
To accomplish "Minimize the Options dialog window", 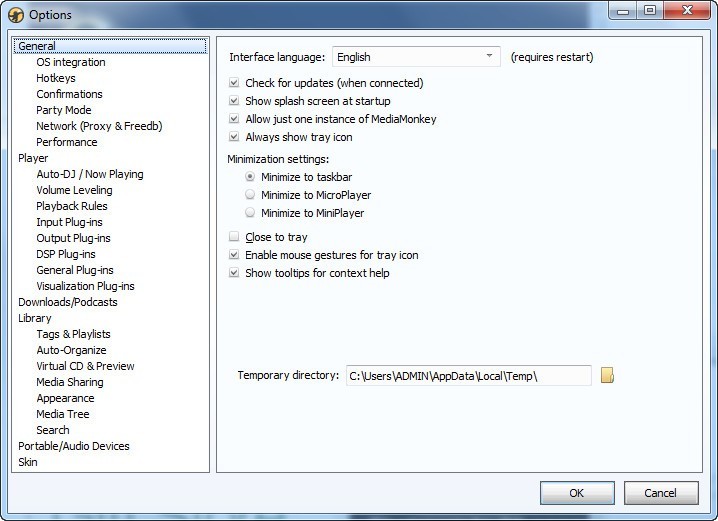I will tap(623, 11).
